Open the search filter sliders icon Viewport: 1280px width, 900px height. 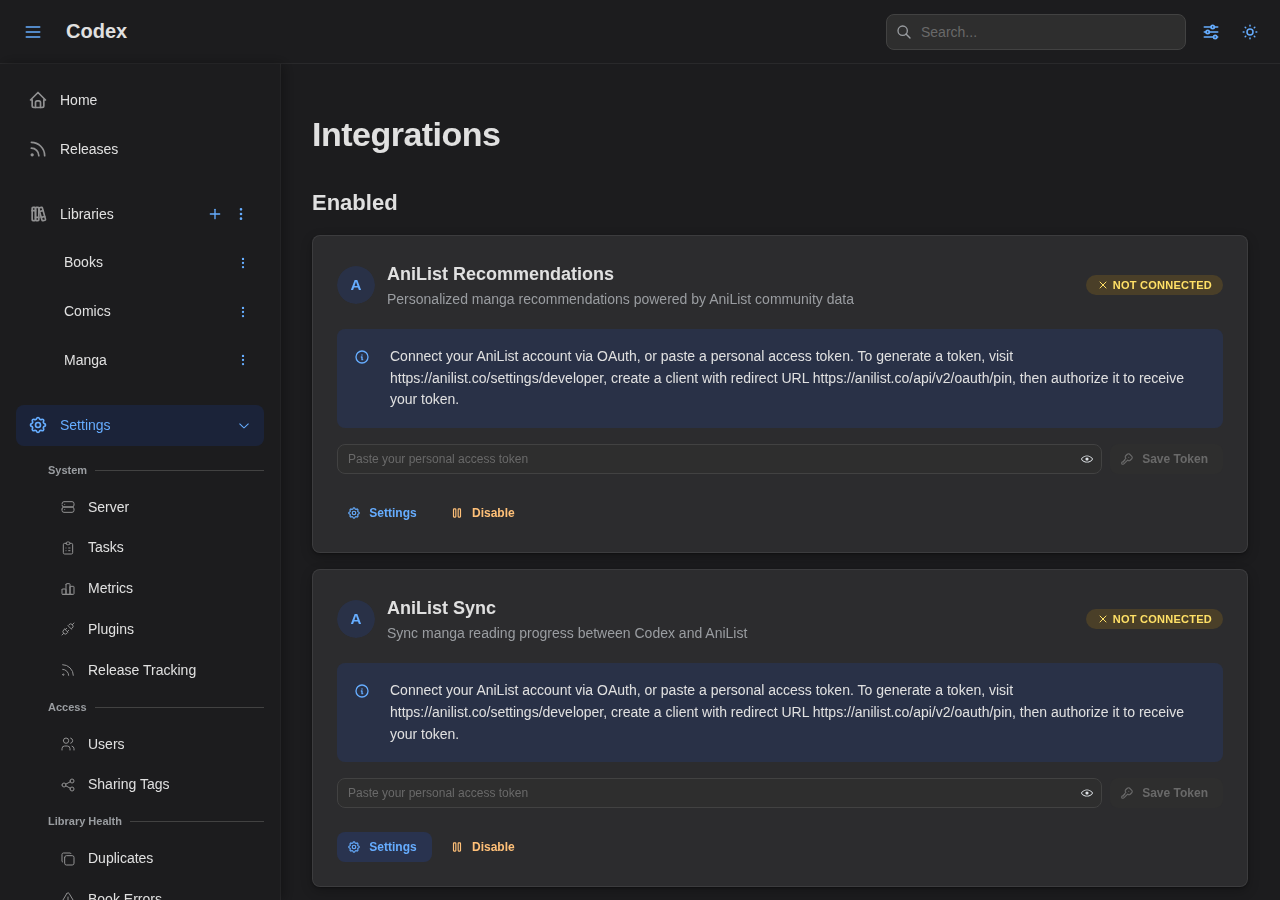(x=1211, y=32)
